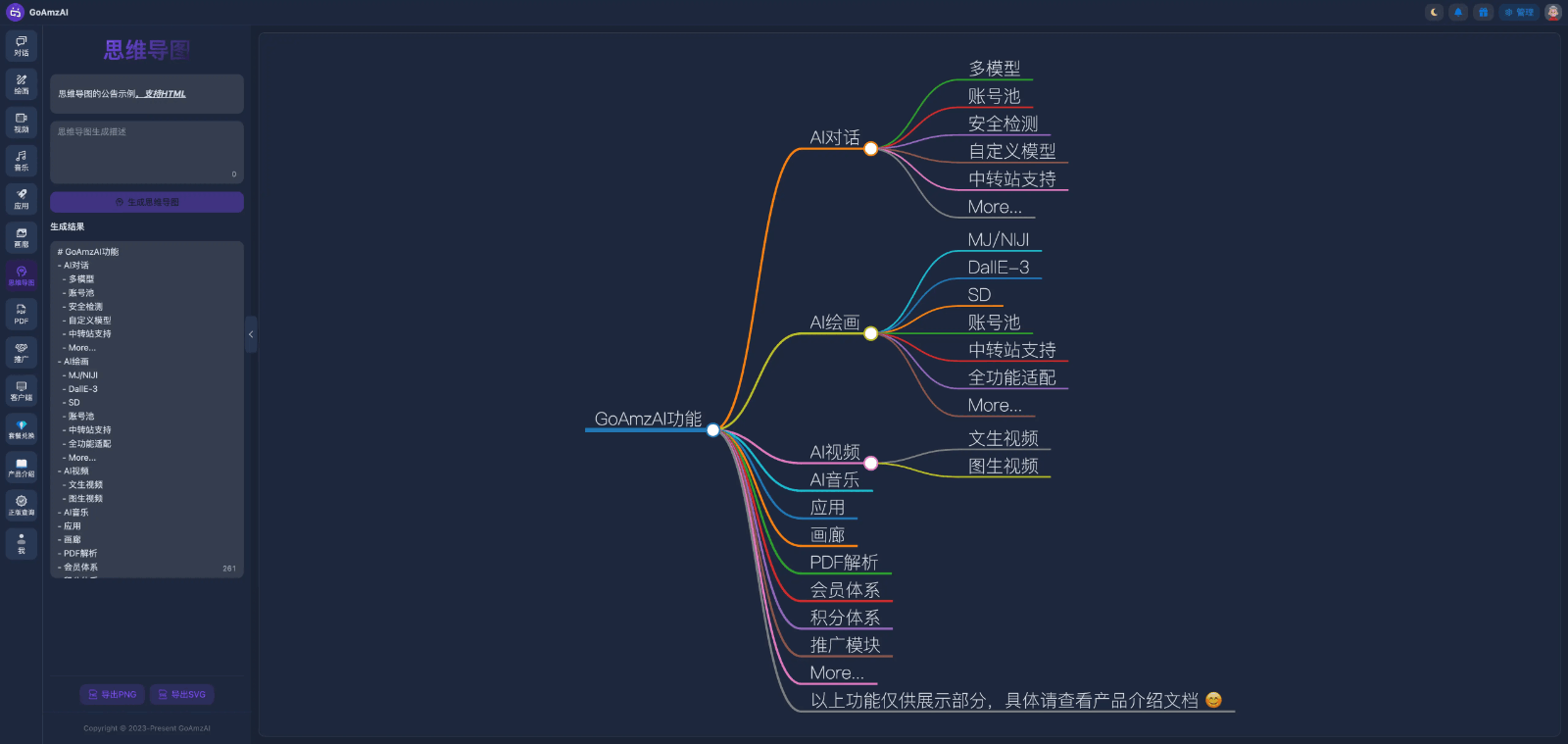
Task: Collapse the AI视频 node circle
Action: [870, 463]
